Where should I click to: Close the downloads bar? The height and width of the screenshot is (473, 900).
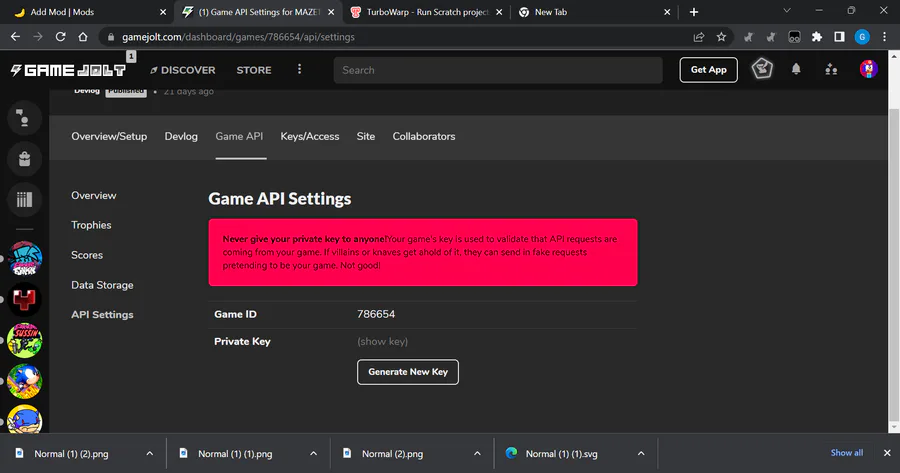[887, 453]
